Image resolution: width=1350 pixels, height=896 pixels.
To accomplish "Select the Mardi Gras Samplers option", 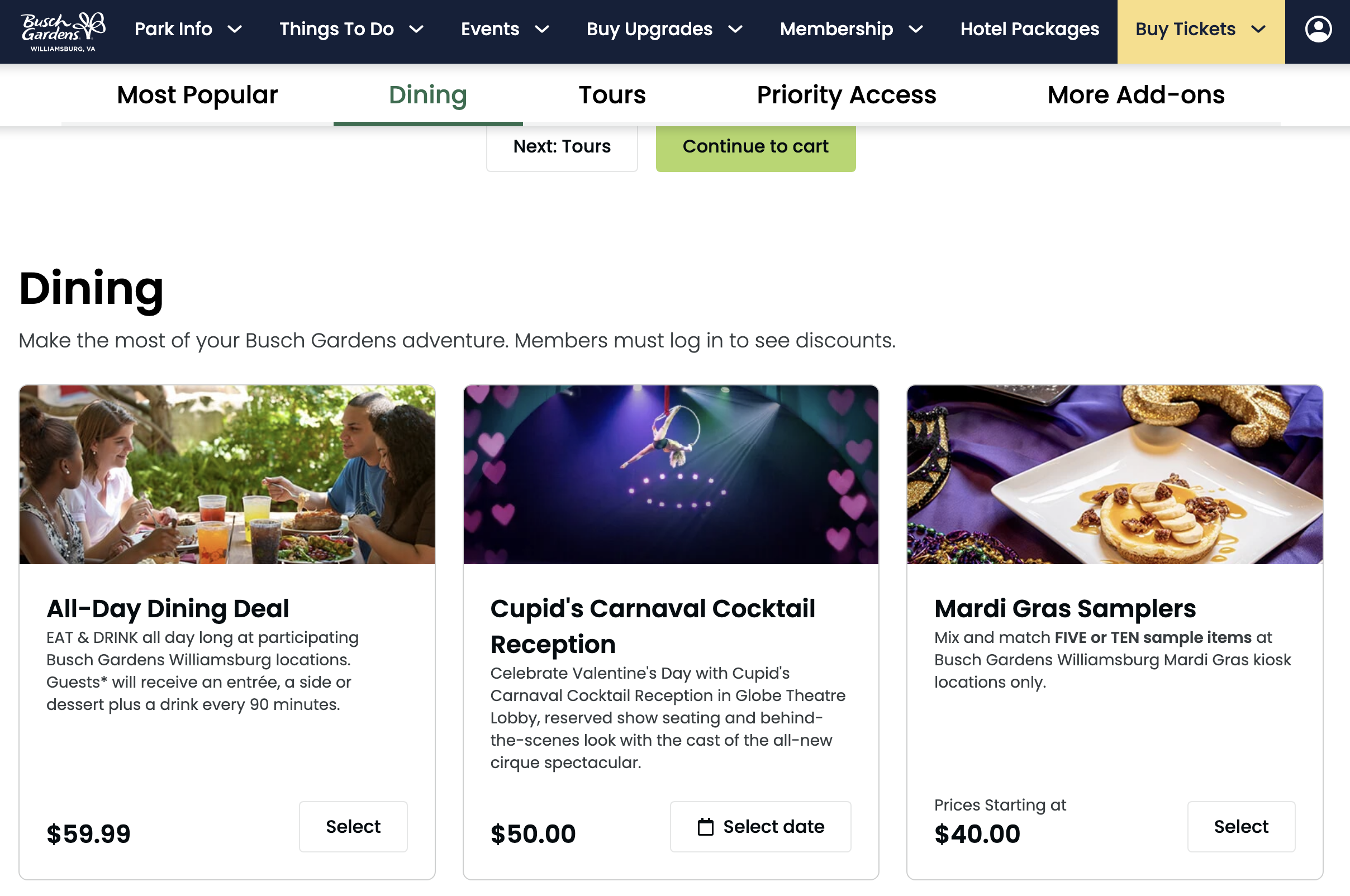I will 1241,827.
